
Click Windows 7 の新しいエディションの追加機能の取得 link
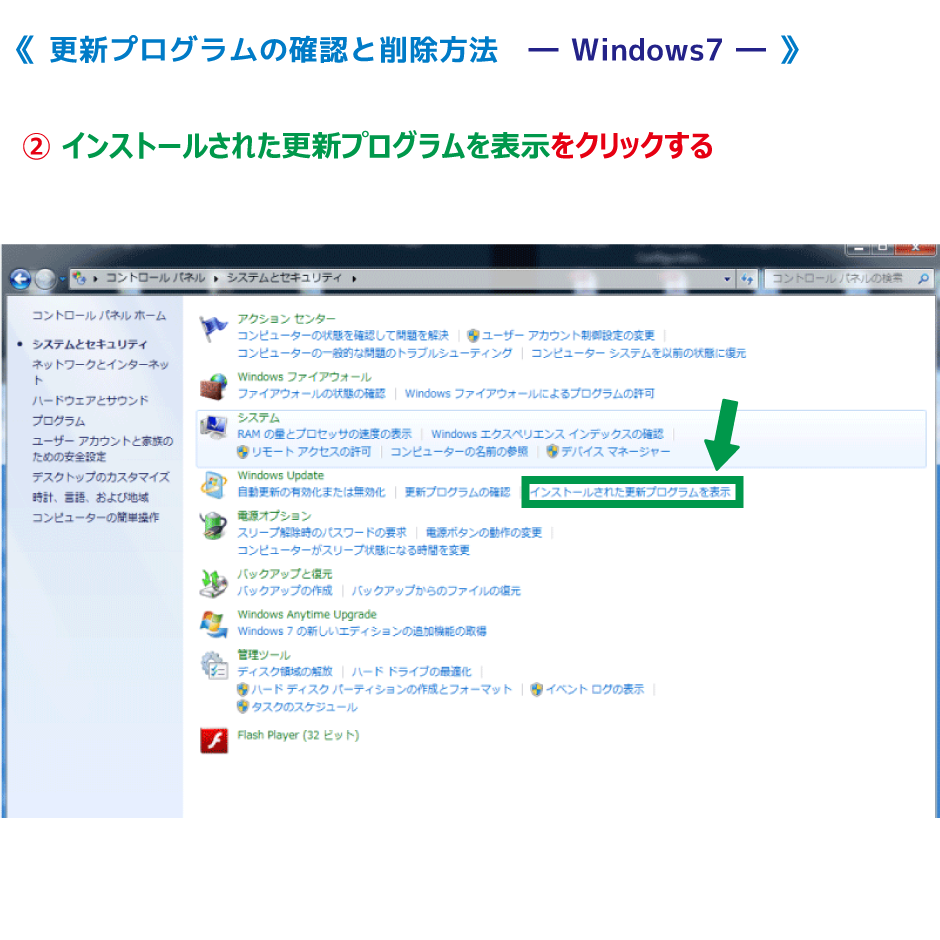click(x=362, y=631)
